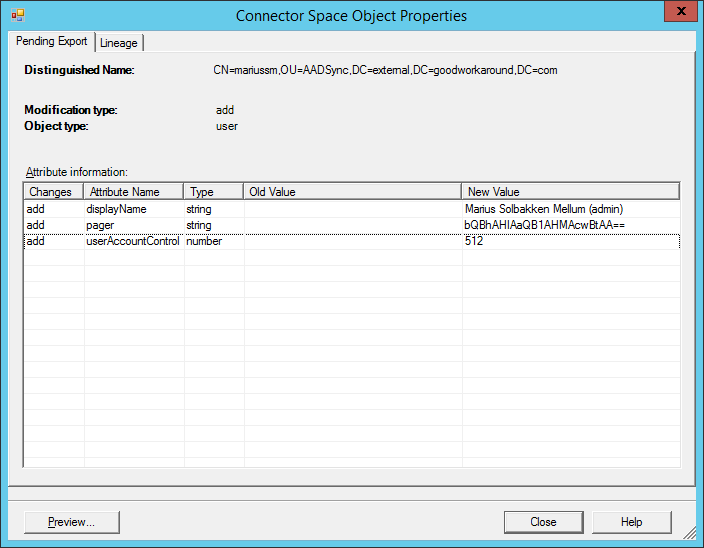This screenshot has height=548, width=704.
Task: Click the window system icon in title bar
Action: pyautogui.click(x=17, y=15)
